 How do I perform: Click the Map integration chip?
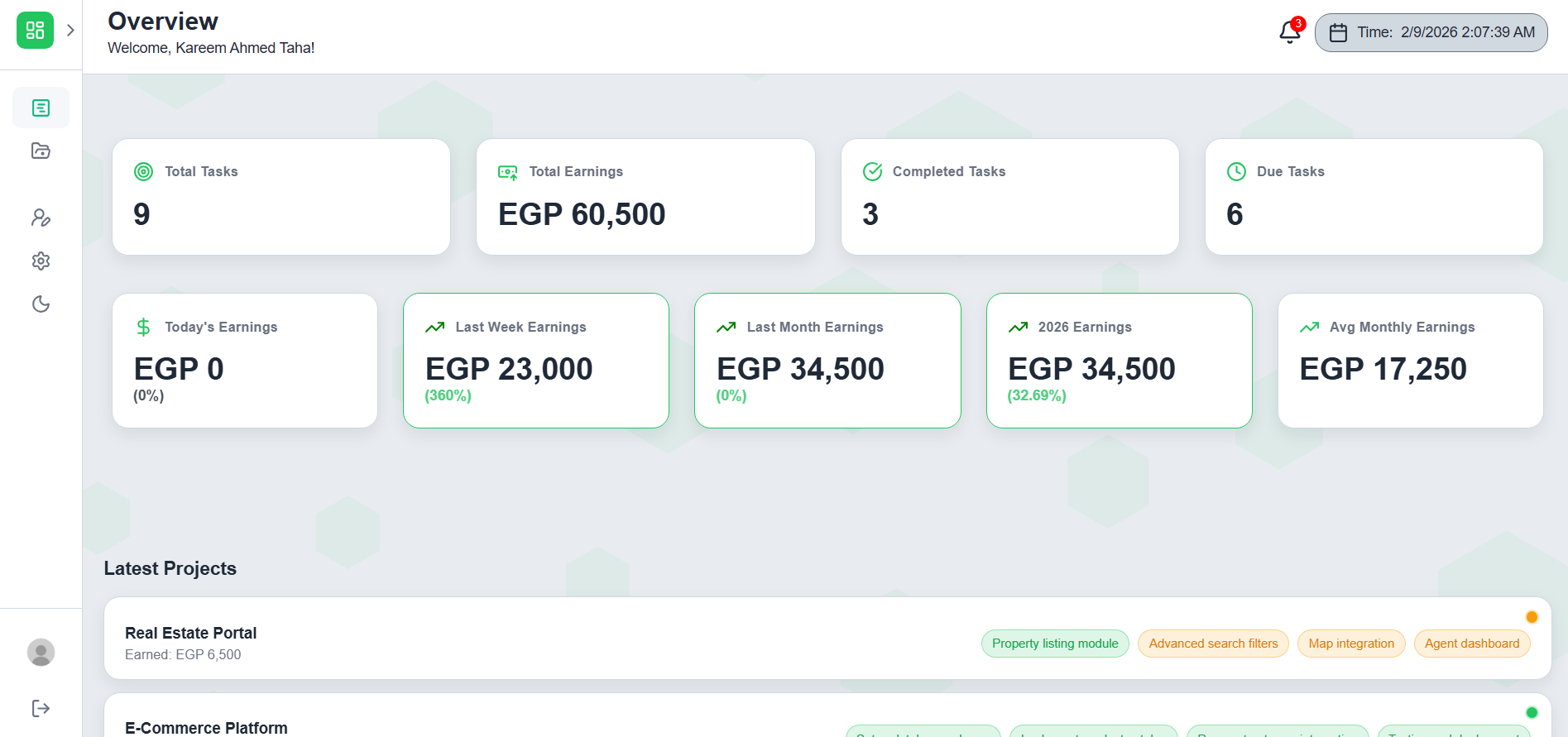point(1350,643)
